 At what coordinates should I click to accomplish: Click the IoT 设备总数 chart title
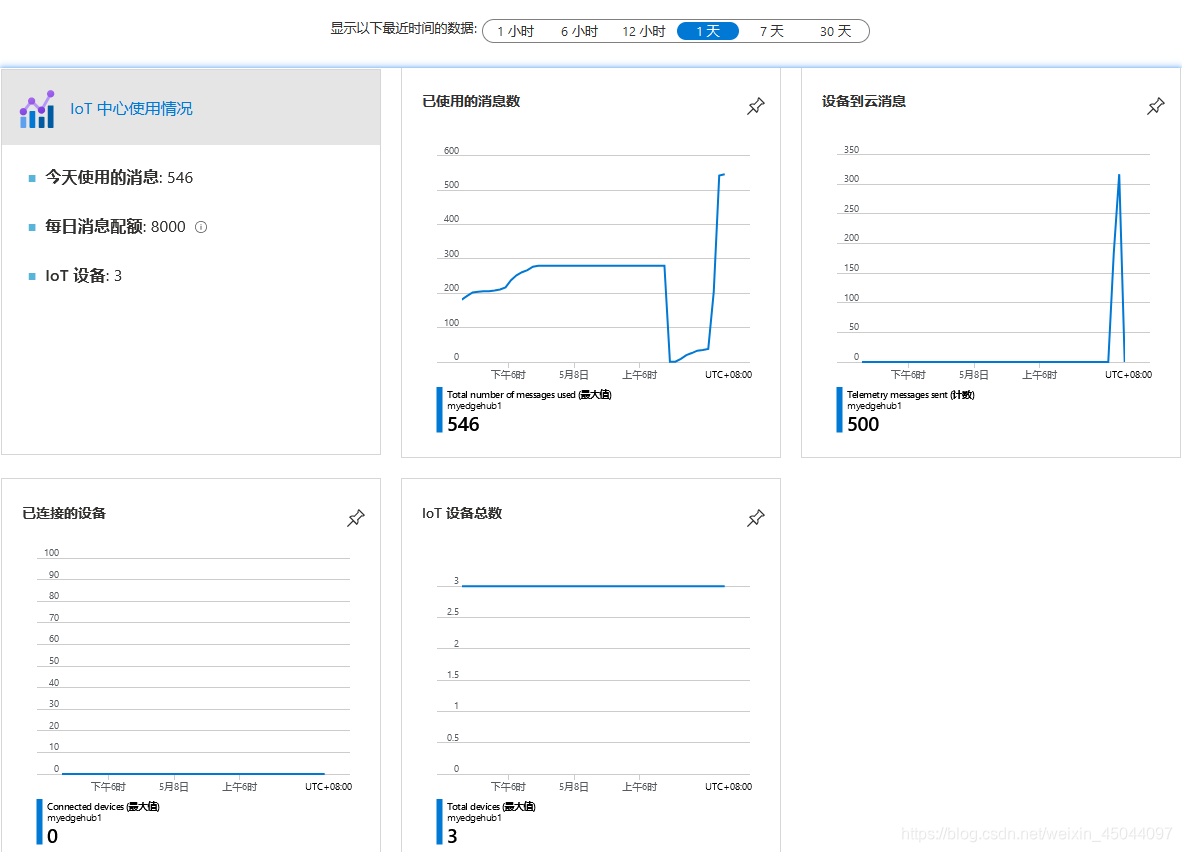pyautogui.click(x=462, y=513)
